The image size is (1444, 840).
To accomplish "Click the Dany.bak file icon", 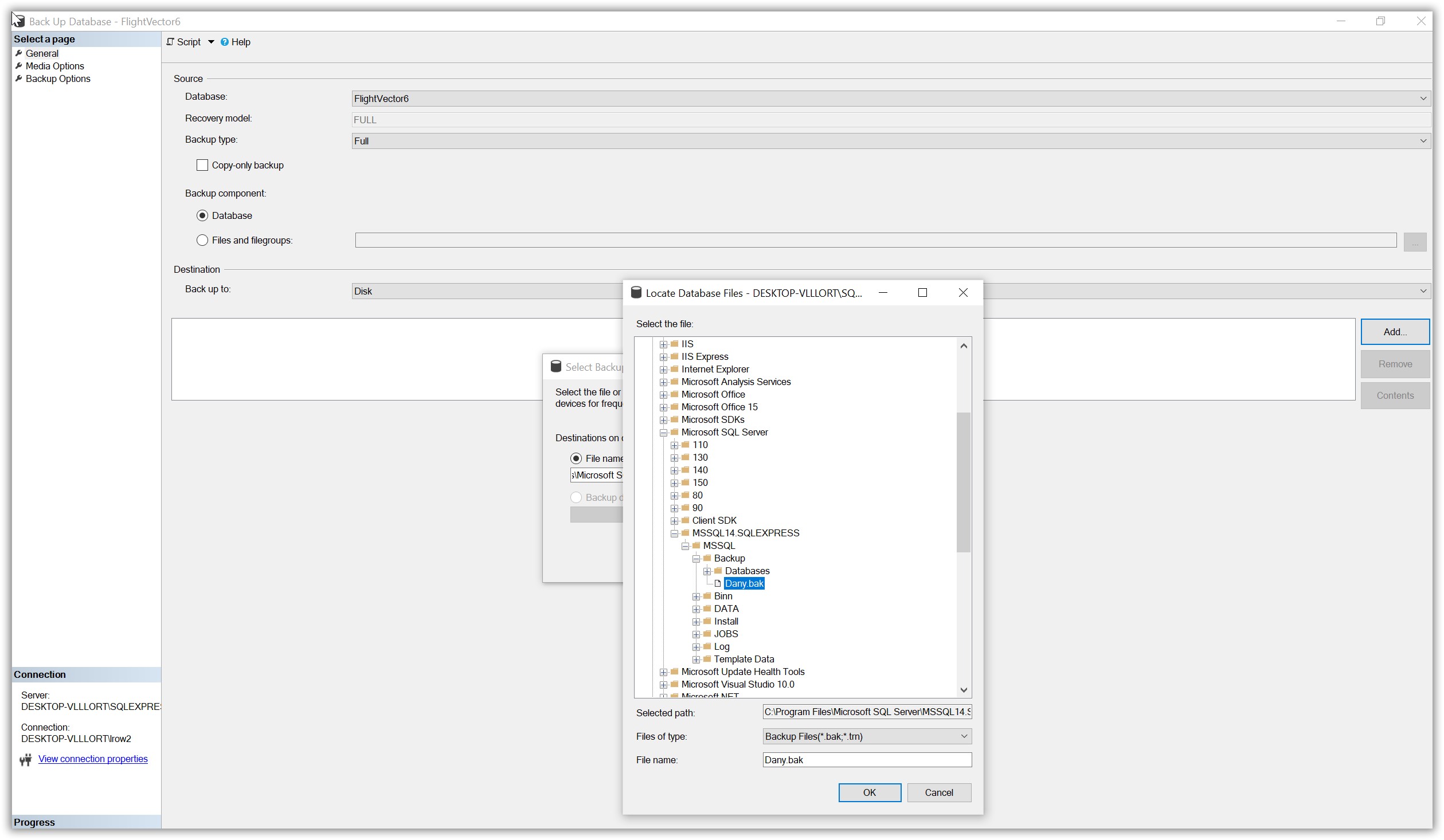I will pyautogui.click(x=718, y=584).
